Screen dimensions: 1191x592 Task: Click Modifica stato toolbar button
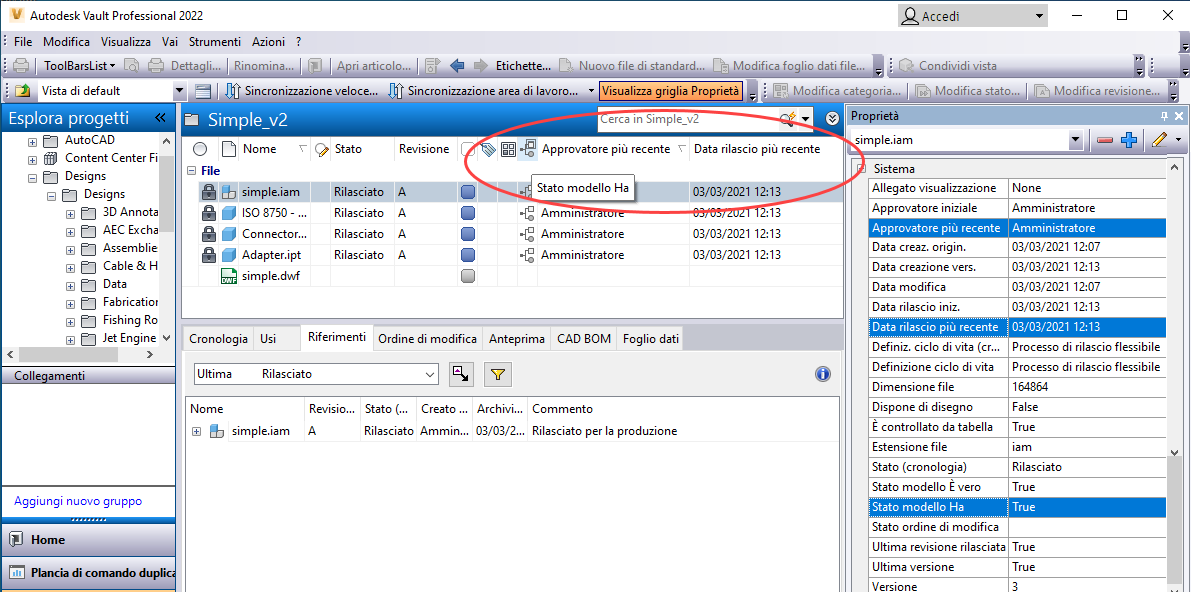(x=968, y=91)
